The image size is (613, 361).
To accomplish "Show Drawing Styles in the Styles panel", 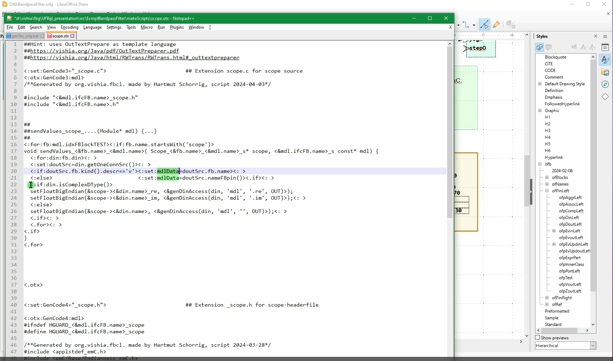I will point(540,47).
